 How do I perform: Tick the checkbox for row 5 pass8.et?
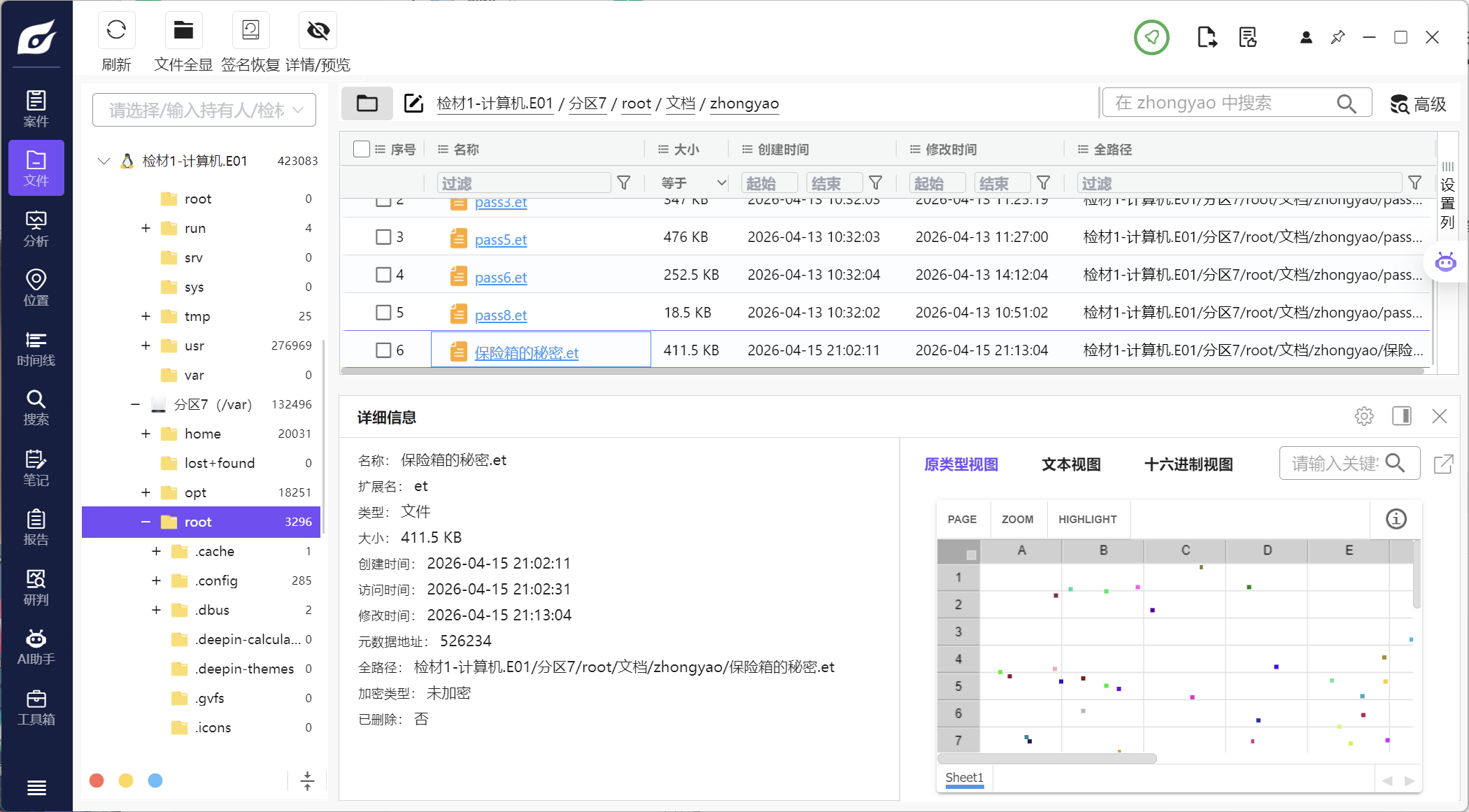click(383, 313)
